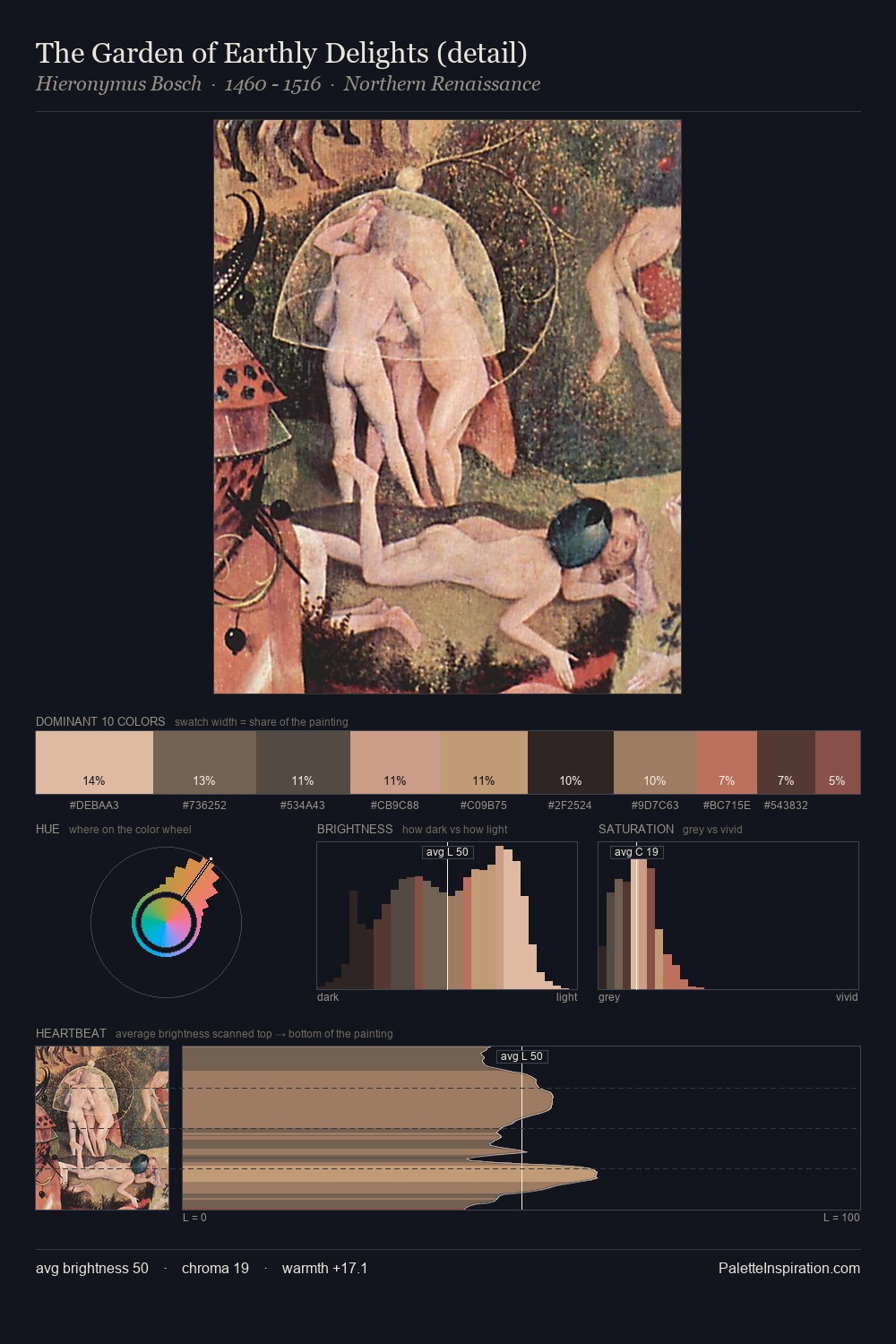Click the '#534A43' hex code label
Image resolution: width=896 pixels, height=1344 pixels.
pyautogui.click(x=302, y=805)
